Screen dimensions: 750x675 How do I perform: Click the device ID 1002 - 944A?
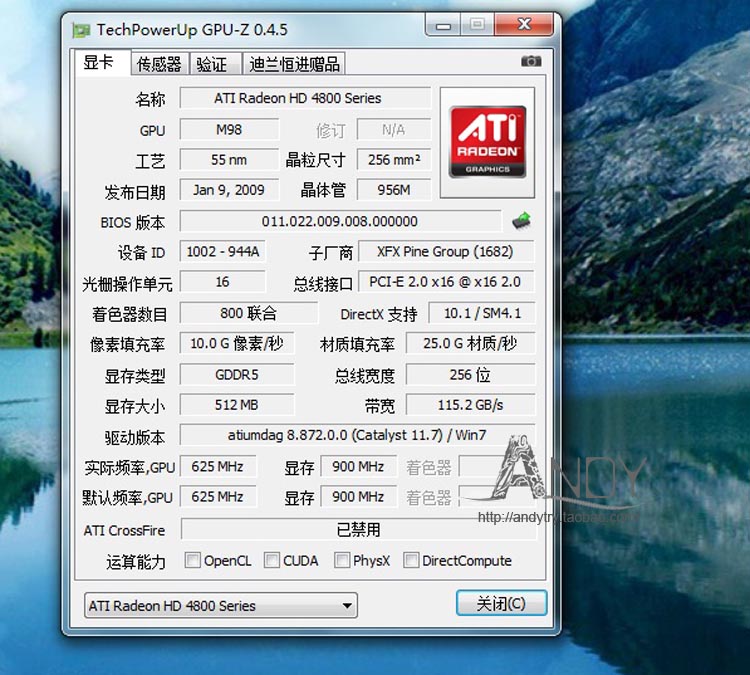pyautogui.click(x=223, y=252)
